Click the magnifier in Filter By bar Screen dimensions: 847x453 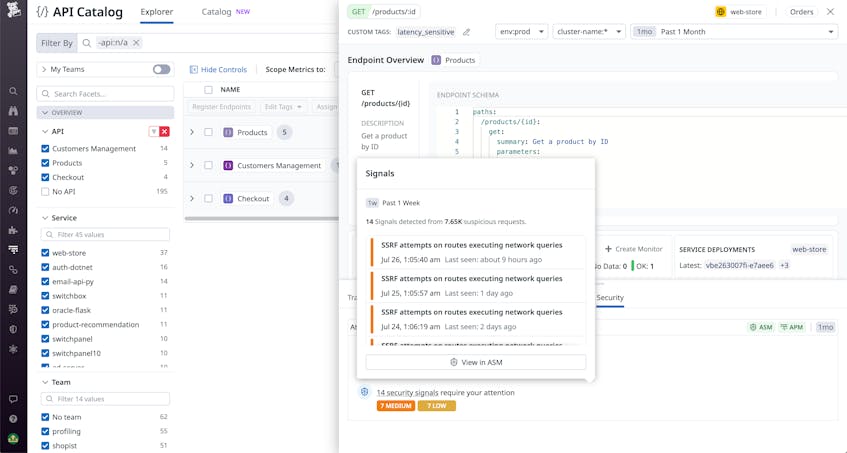click(x=86, y=43)
